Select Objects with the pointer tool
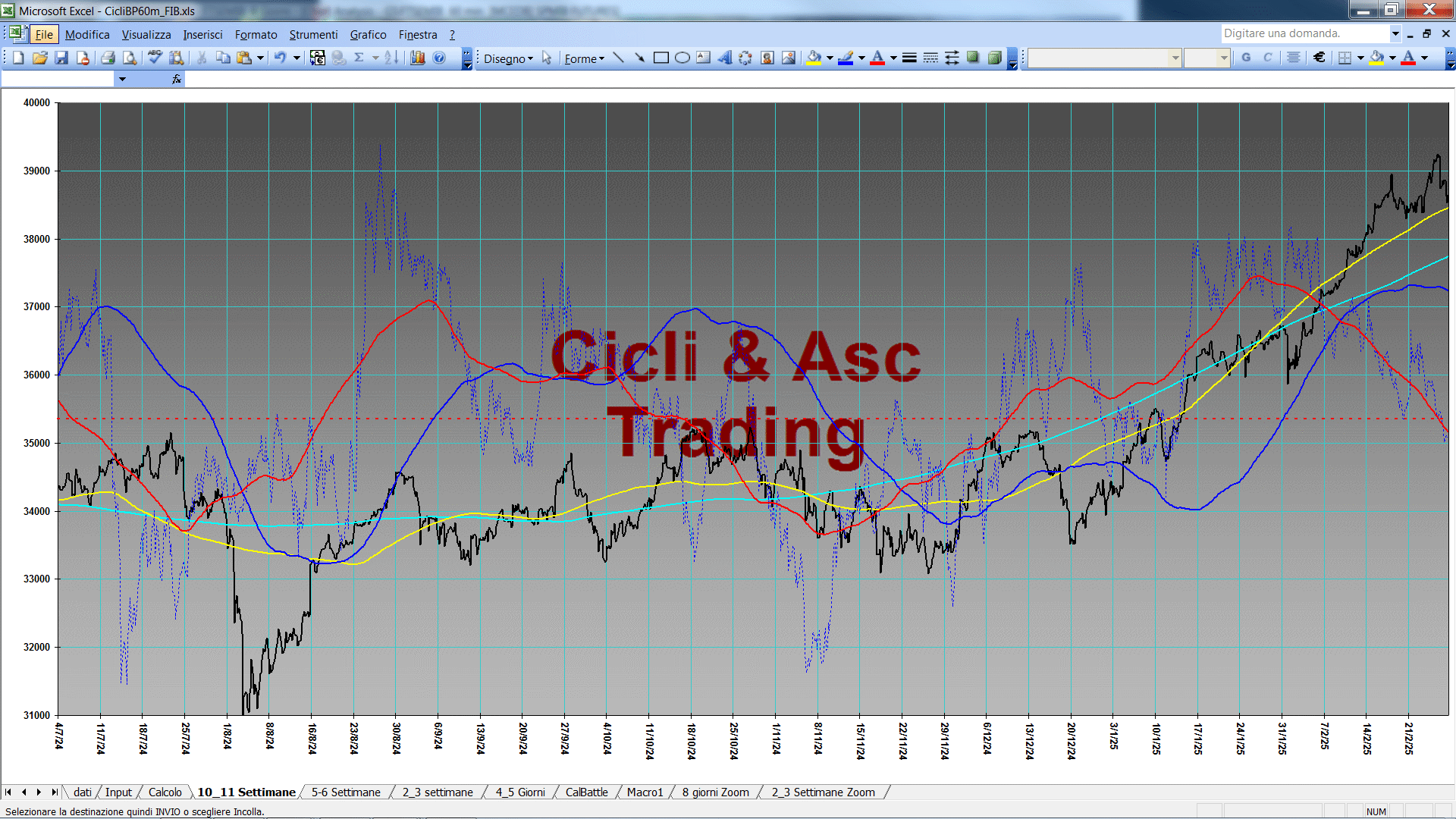The image size is (1456, 819). pyautogui.click(x=547, y=58)
